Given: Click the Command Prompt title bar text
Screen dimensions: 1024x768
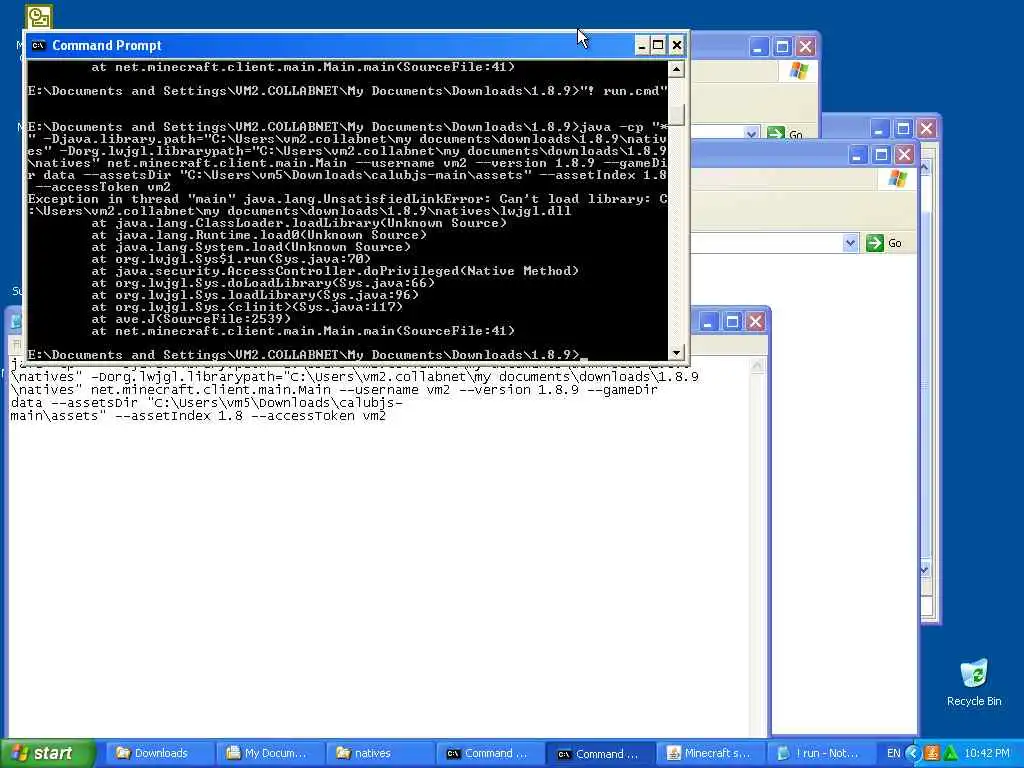Looking at the screenshot, I should [106, 45].
